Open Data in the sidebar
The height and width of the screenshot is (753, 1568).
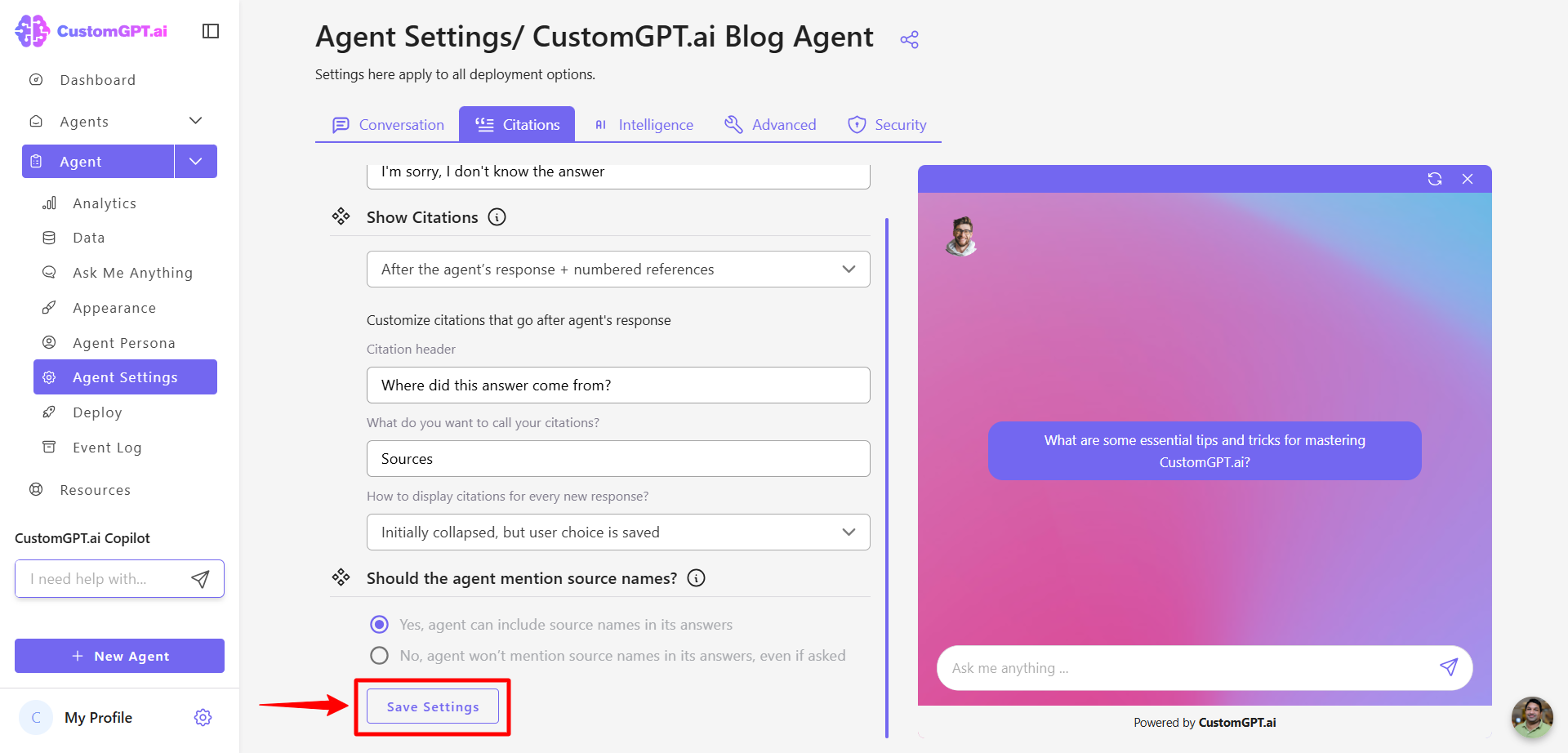point(89,238)
